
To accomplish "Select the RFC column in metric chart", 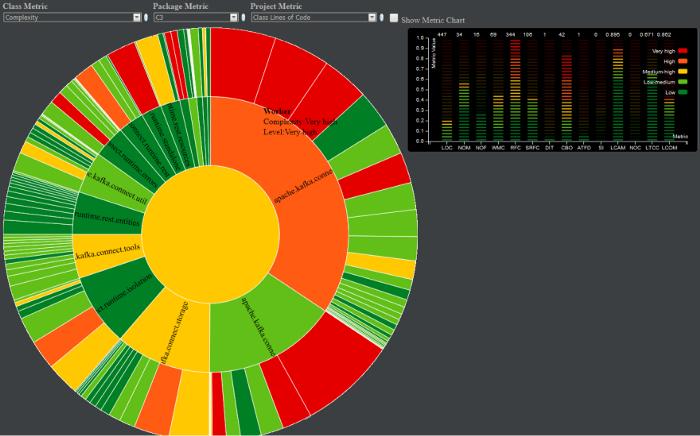I will point(516,90).
